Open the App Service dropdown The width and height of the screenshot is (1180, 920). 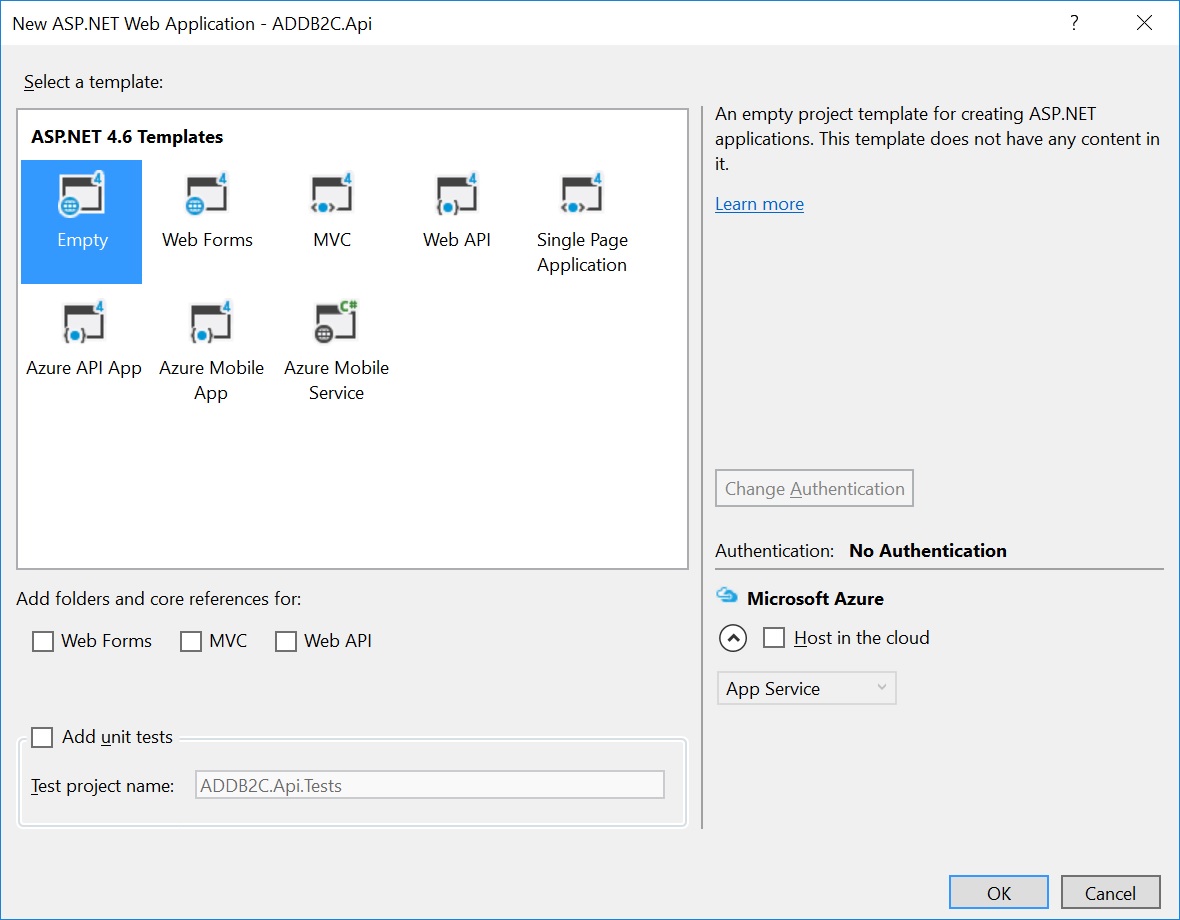pos(806,688)
